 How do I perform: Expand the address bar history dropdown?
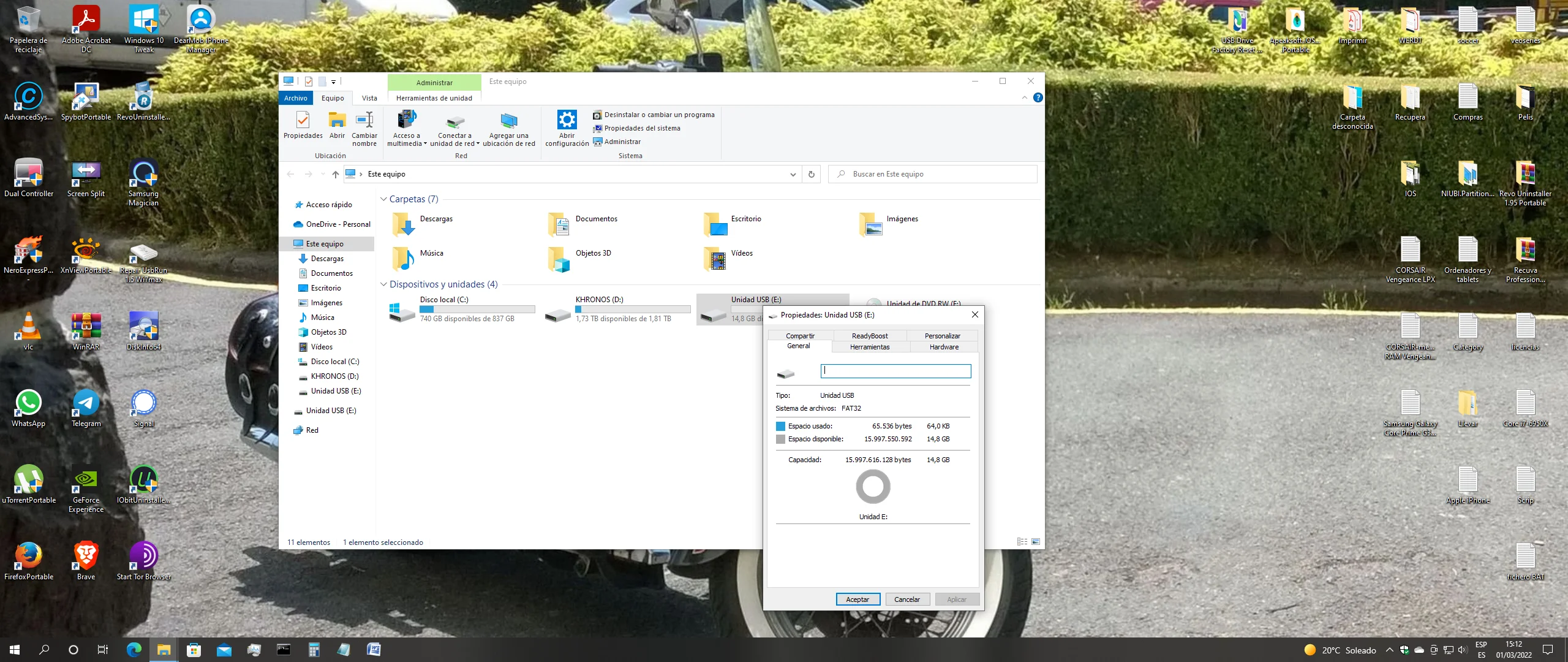coord(793,174)
